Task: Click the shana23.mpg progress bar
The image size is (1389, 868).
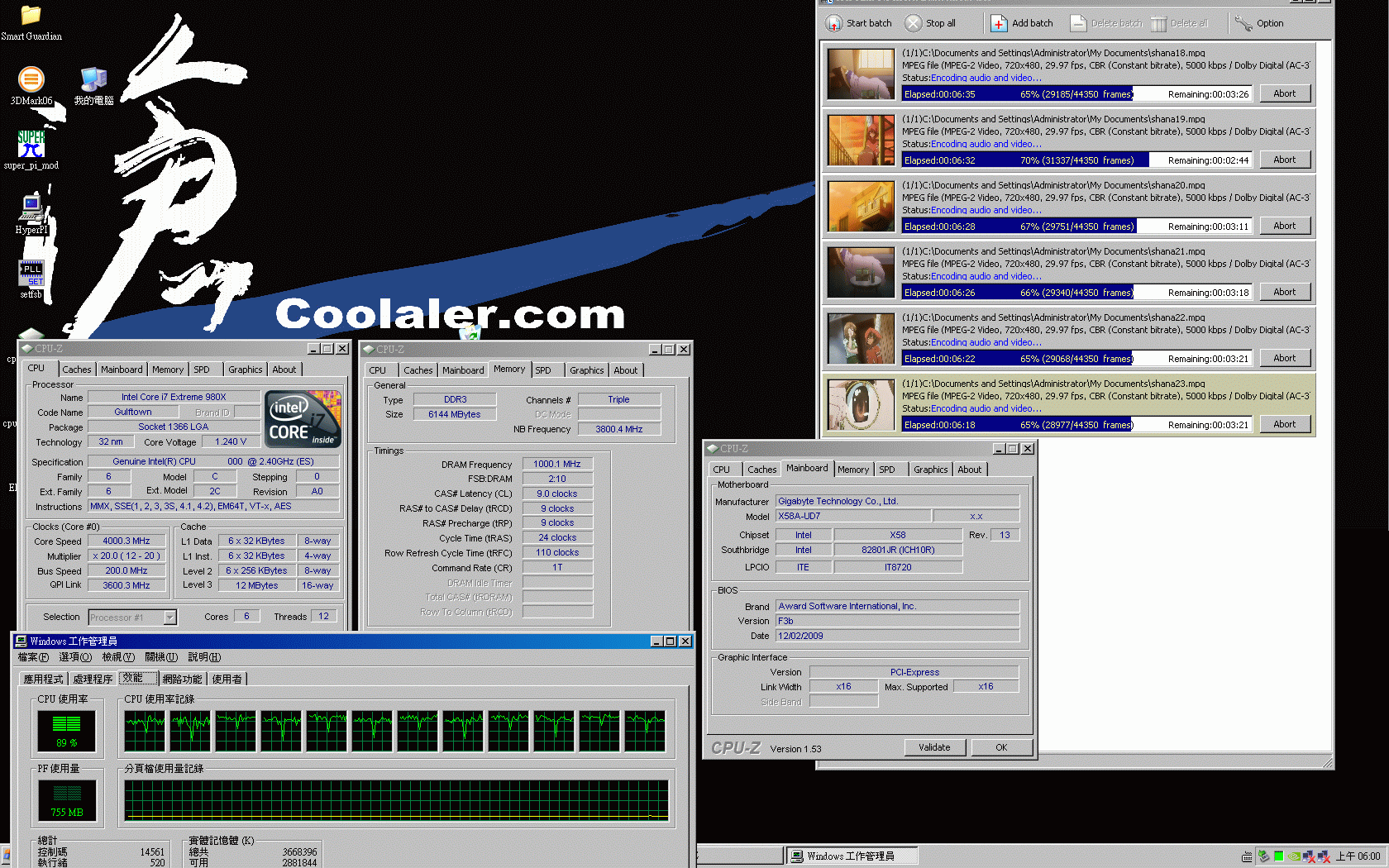Action: click(1076, 425)
